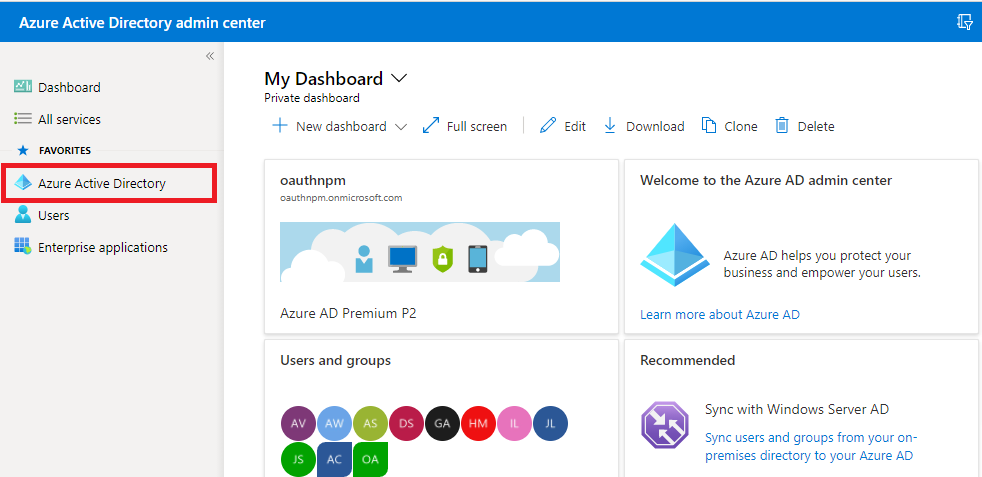This screenshot has width=982, height=477.
Task: Click the oauthnpm tenant banner image
Action: pyautogui.click(x=420, y=251)
